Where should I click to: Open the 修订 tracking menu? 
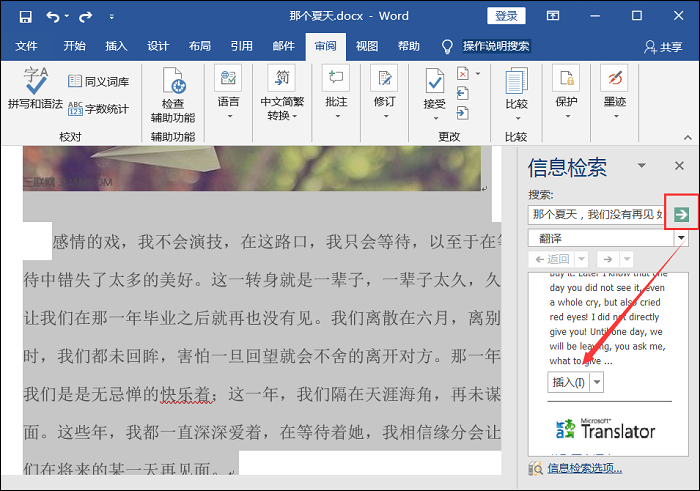pyautogui.click(x=384, y=92)
